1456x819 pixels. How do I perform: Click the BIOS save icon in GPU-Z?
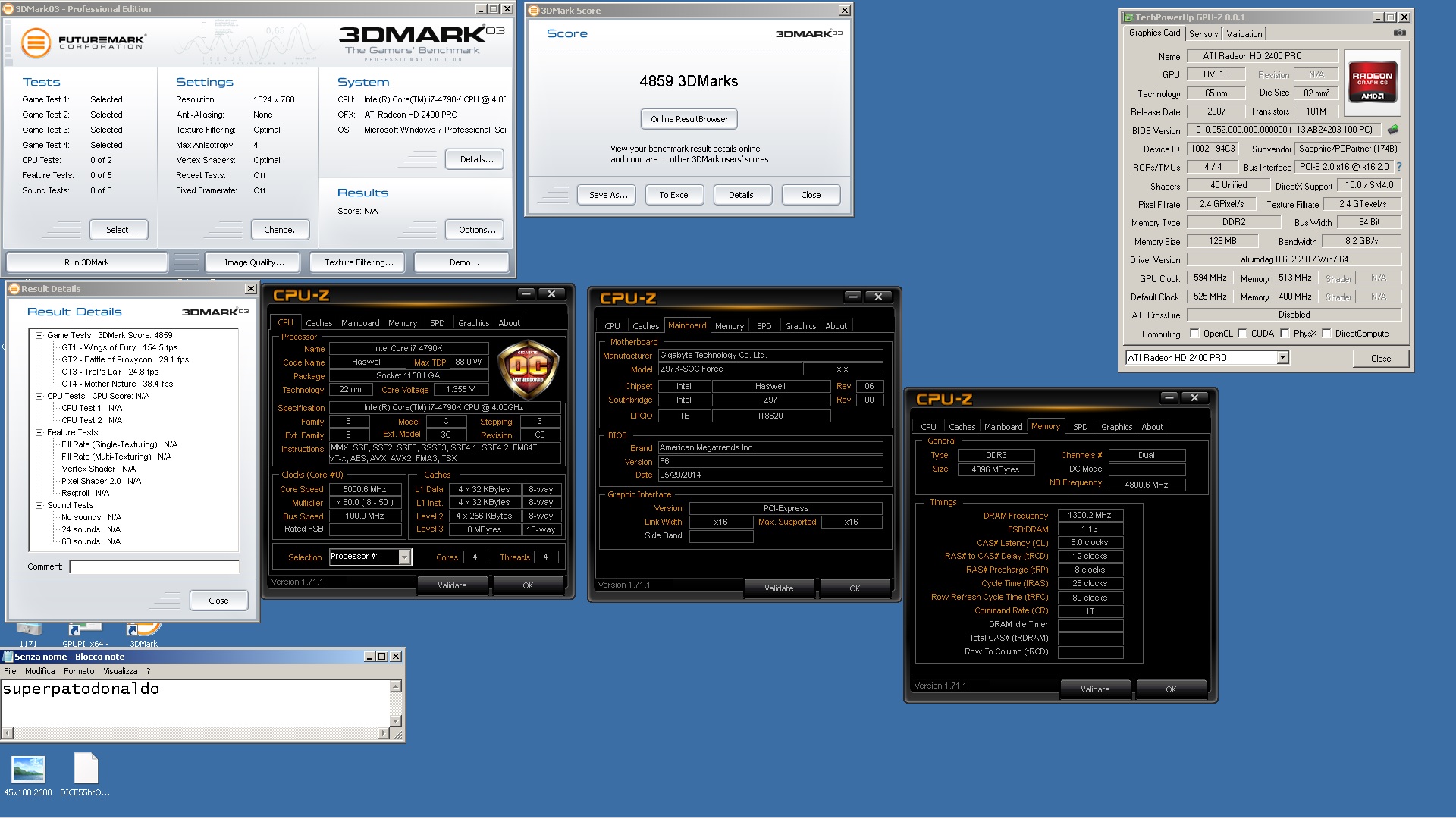(x=1393, y=130)
